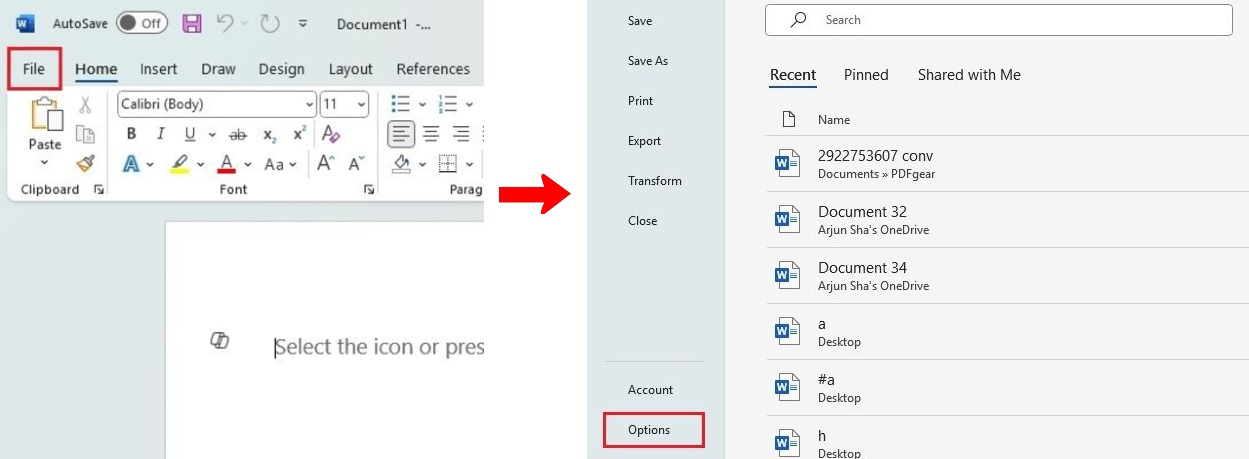Image resolution: width=1249 pixels, height=459 pixels.
Task: Toggle the AutoSave switch
Action: click(x=141, y=23)
